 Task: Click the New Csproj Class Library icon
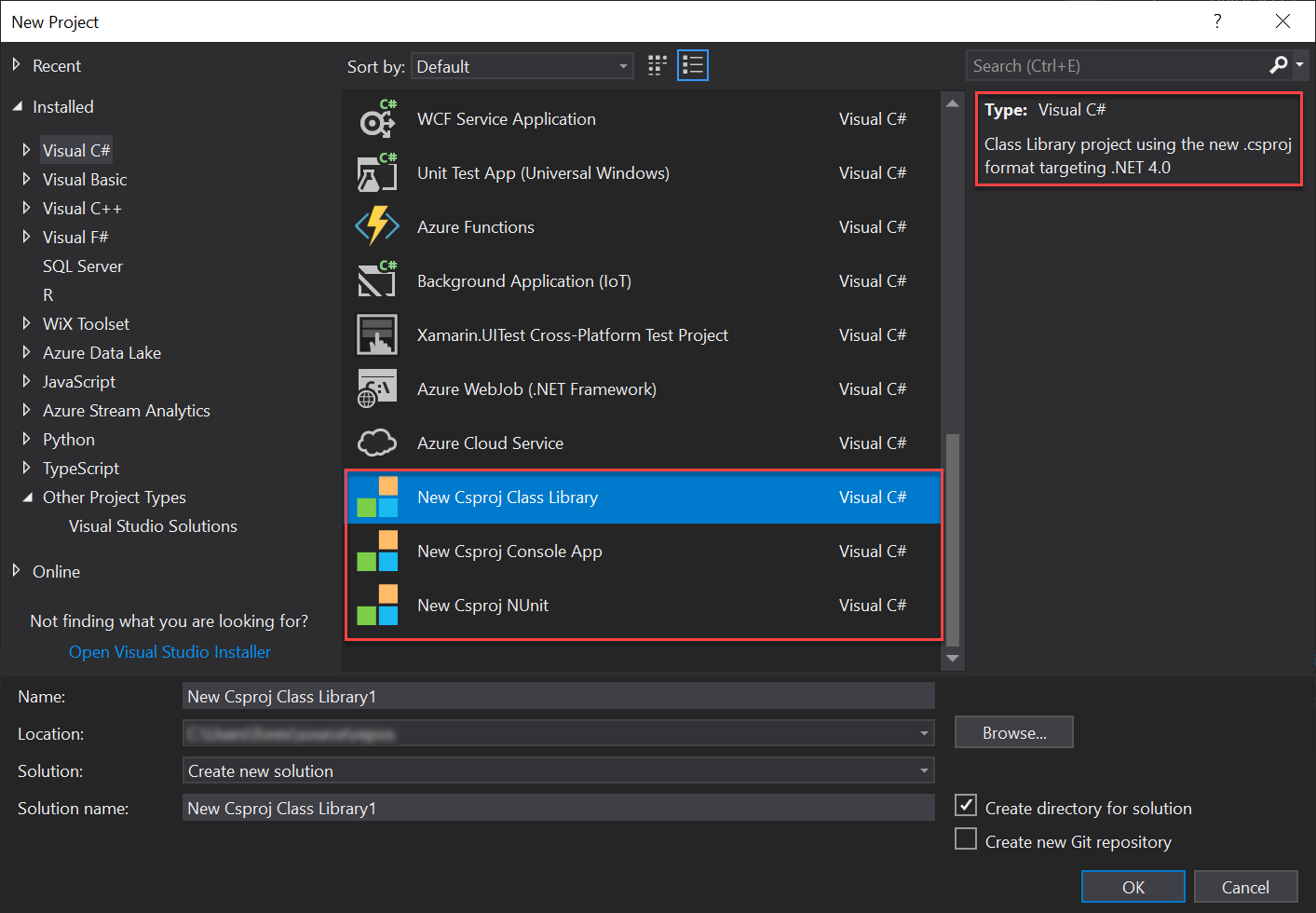(377, 497)
